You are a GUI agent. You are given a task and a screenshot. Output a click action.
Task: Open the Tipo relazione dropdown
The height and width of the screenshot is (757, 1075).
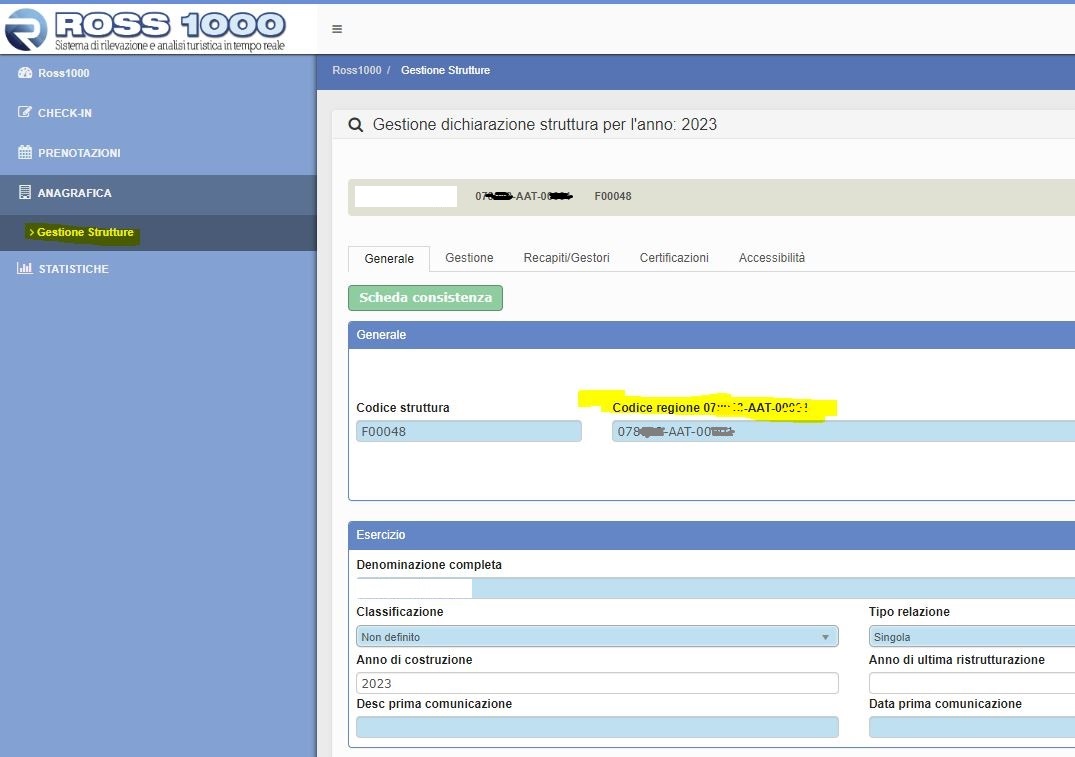[x=970, y=637]
